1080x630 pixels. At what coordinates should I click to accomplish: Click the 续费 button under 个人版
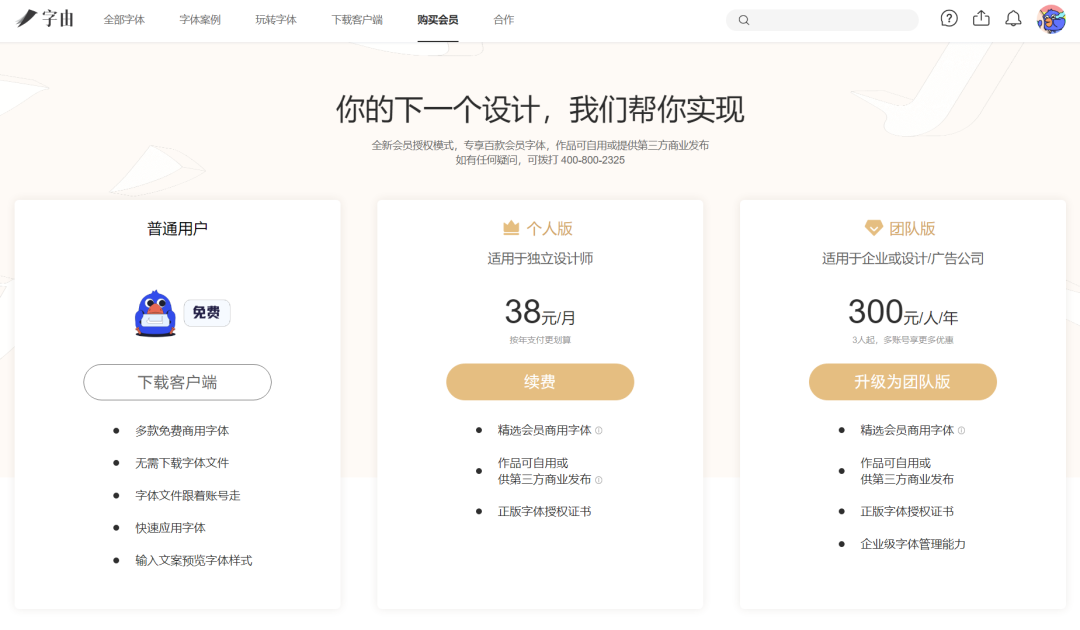pos(540,382)
